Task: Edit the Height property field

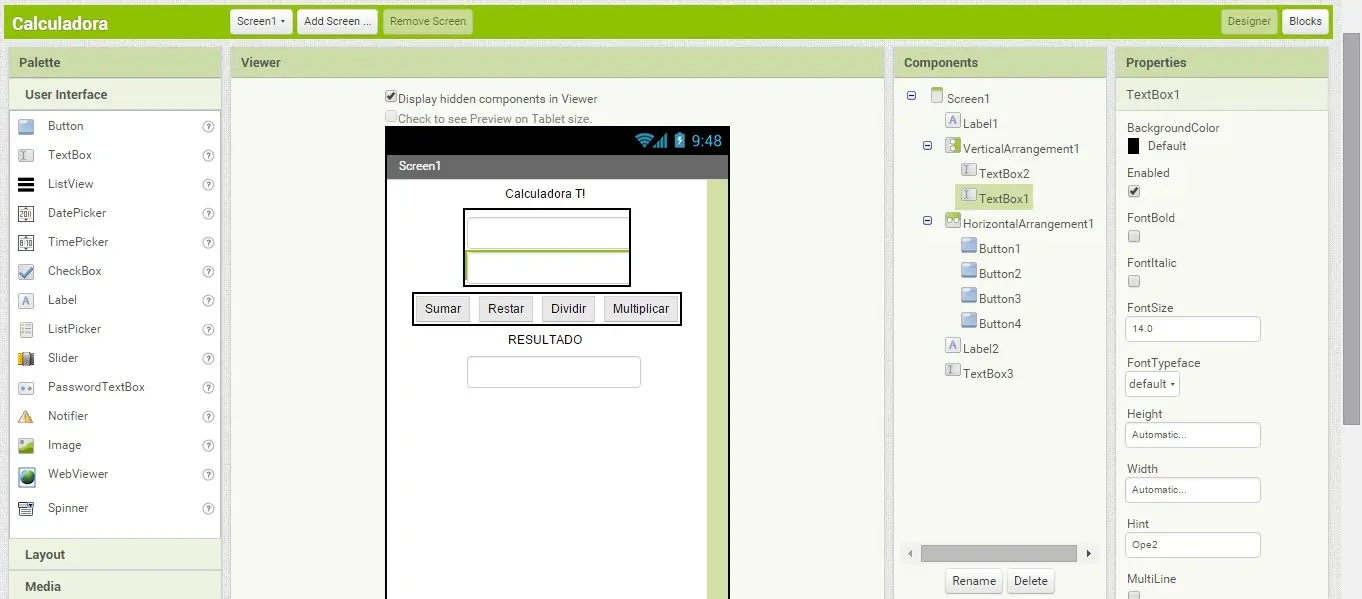Action: click(x=1193, y=435)
